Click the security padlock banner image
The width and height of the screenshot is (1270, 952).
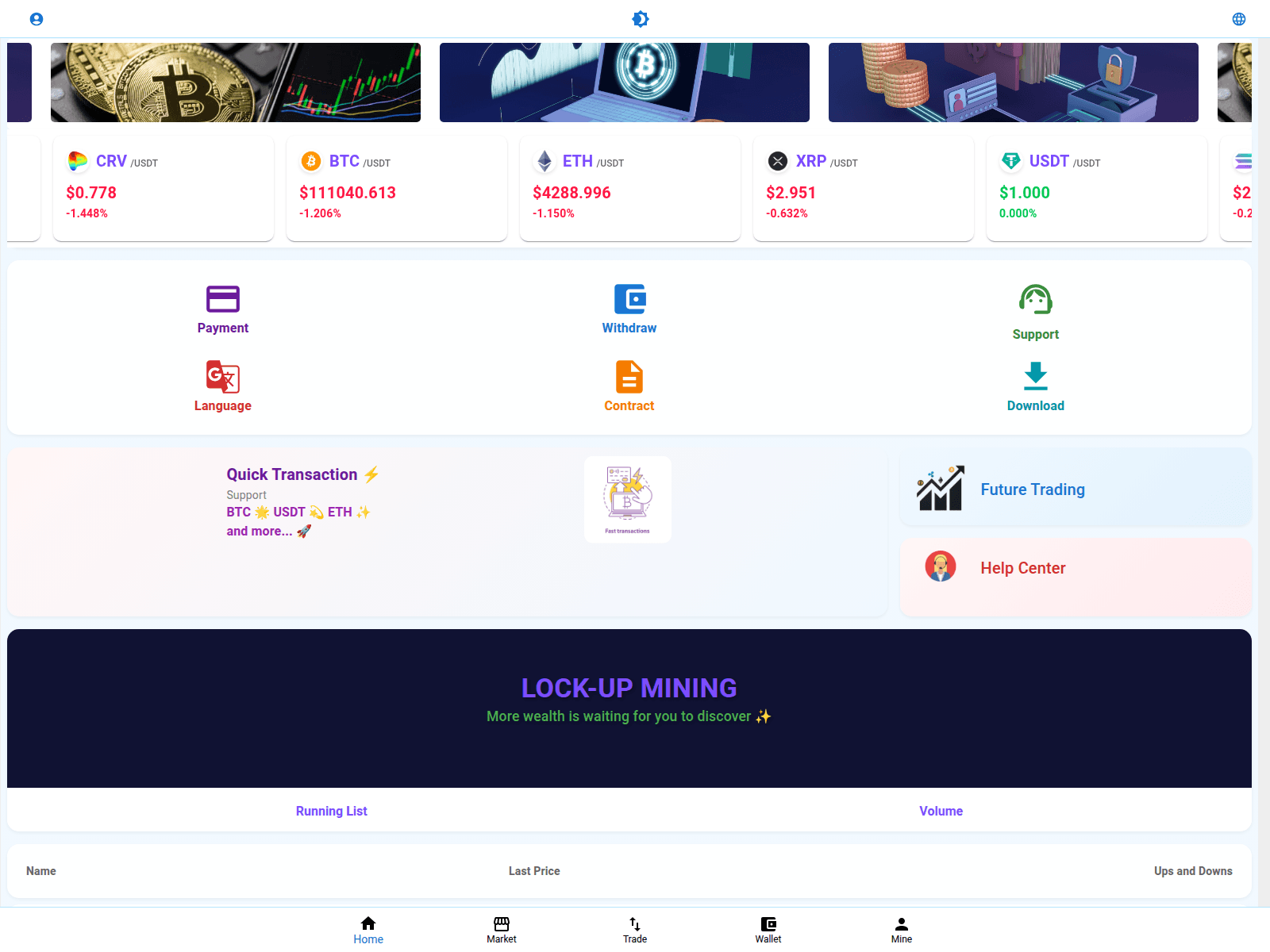point(1014,83)
